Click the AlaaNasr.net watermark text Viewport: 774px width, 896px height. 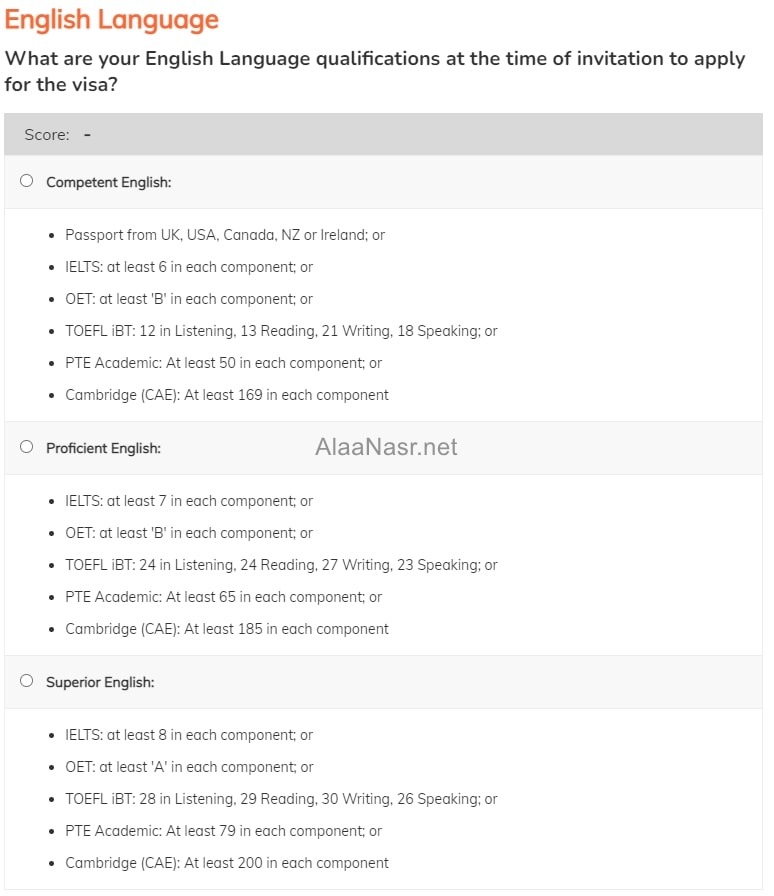point(386,447)
